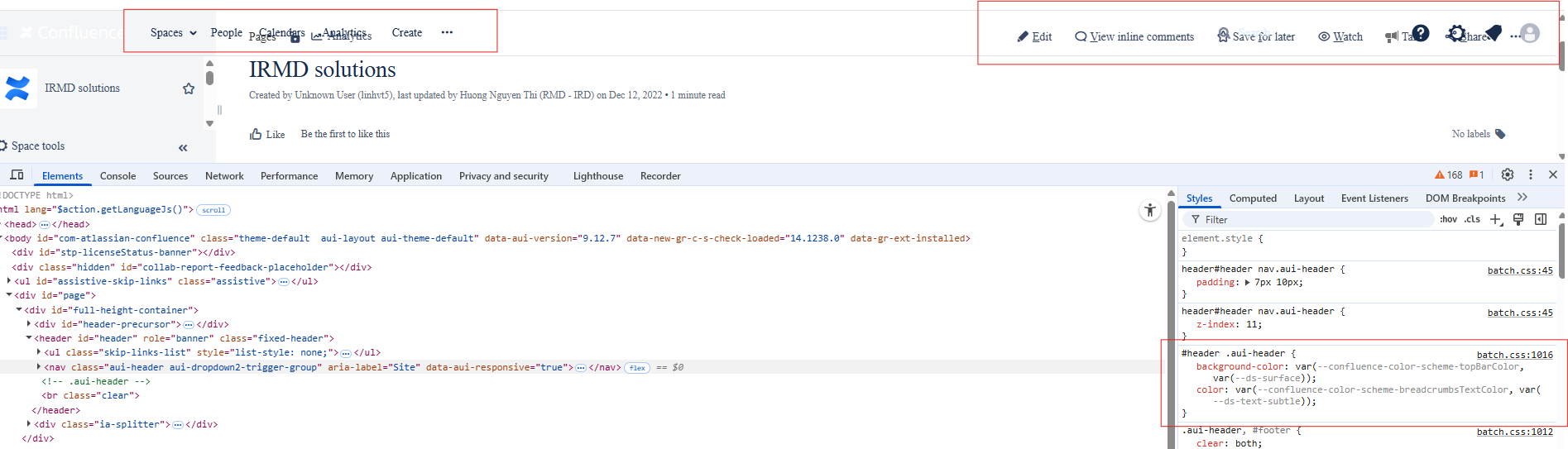Select the nav aui-header element row

click(583, 367)
